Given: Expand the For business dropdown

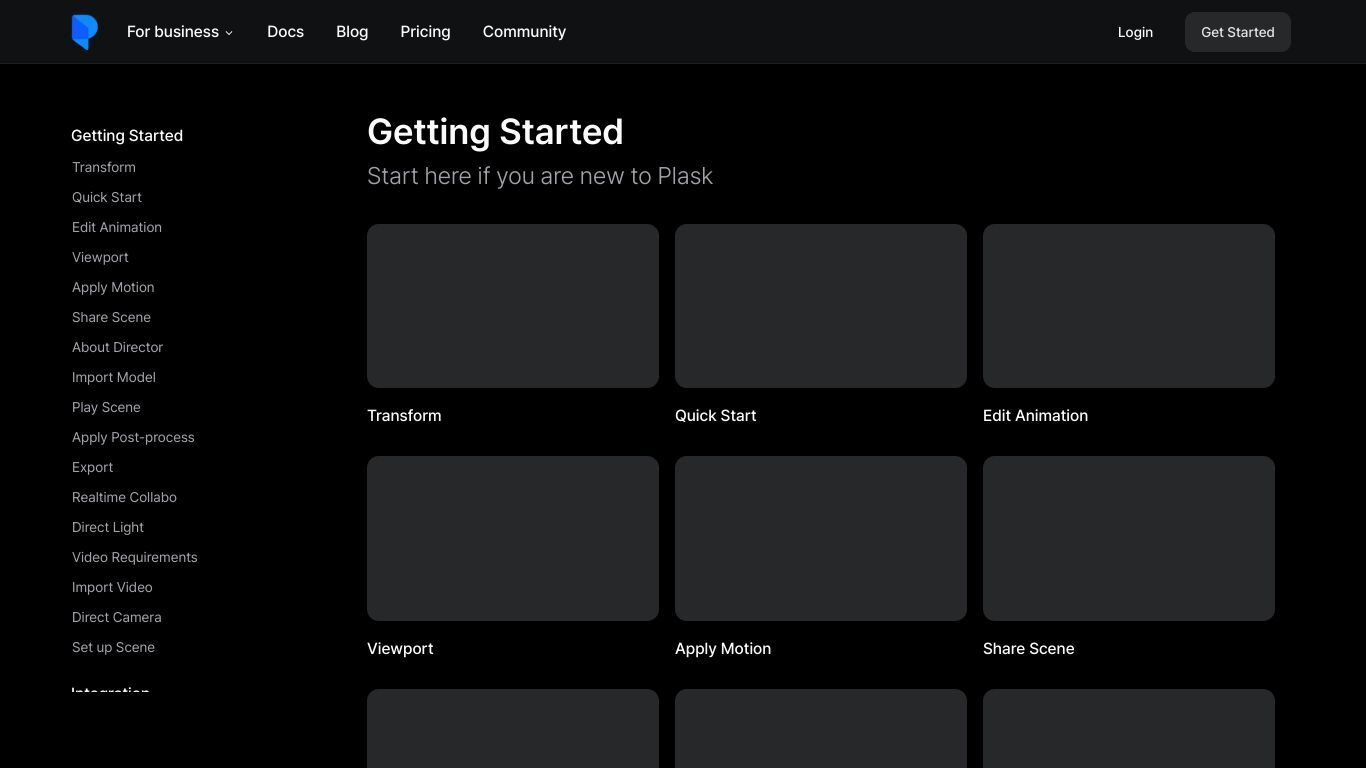Looking at the screenshot, I should [180, 32].
